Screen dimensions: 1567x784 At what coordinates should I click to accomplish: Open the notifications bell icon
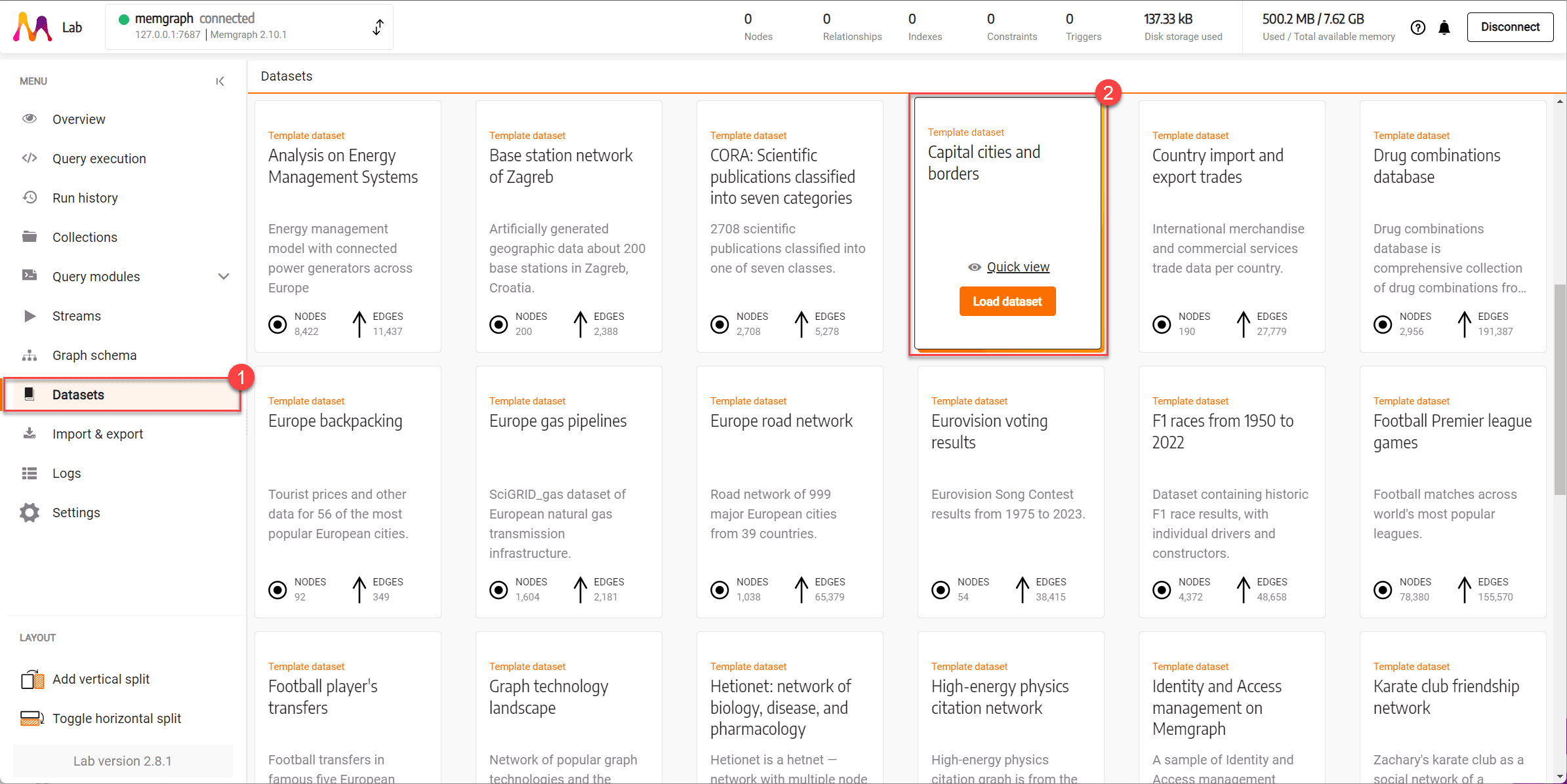tap(1444, 28)
